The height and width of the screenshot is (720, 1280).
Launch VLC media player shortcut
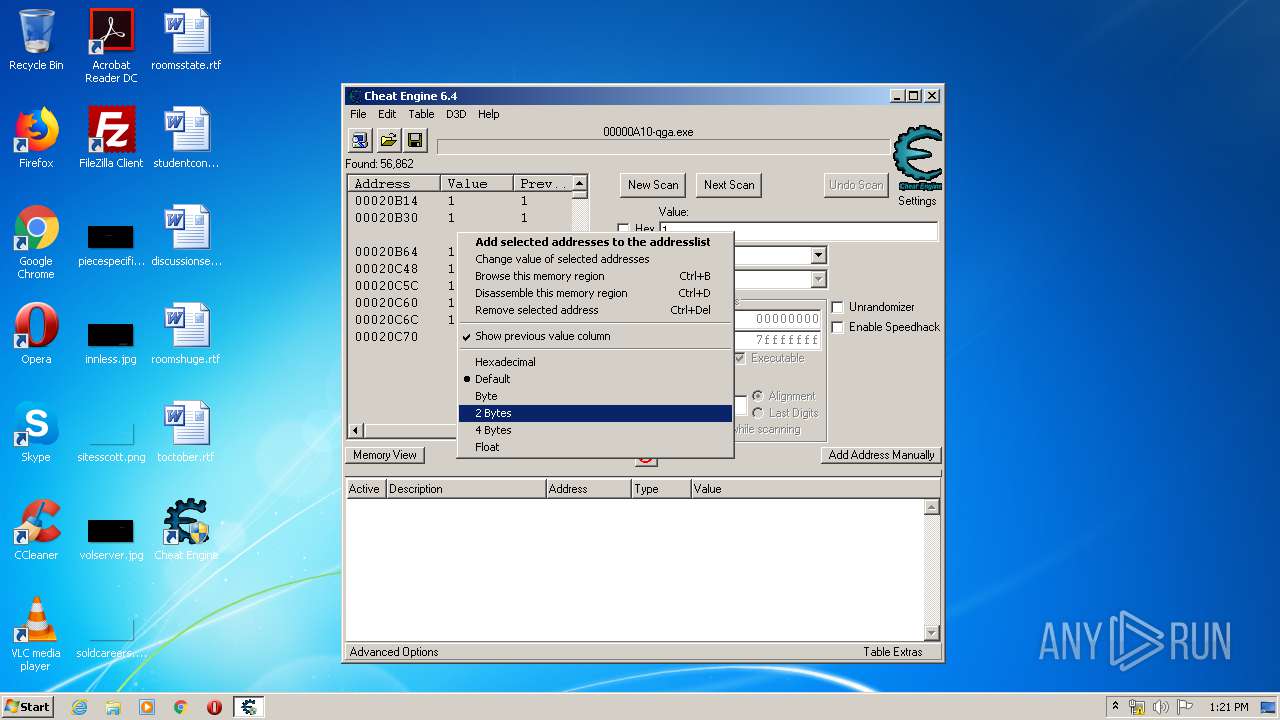[36, 634]
